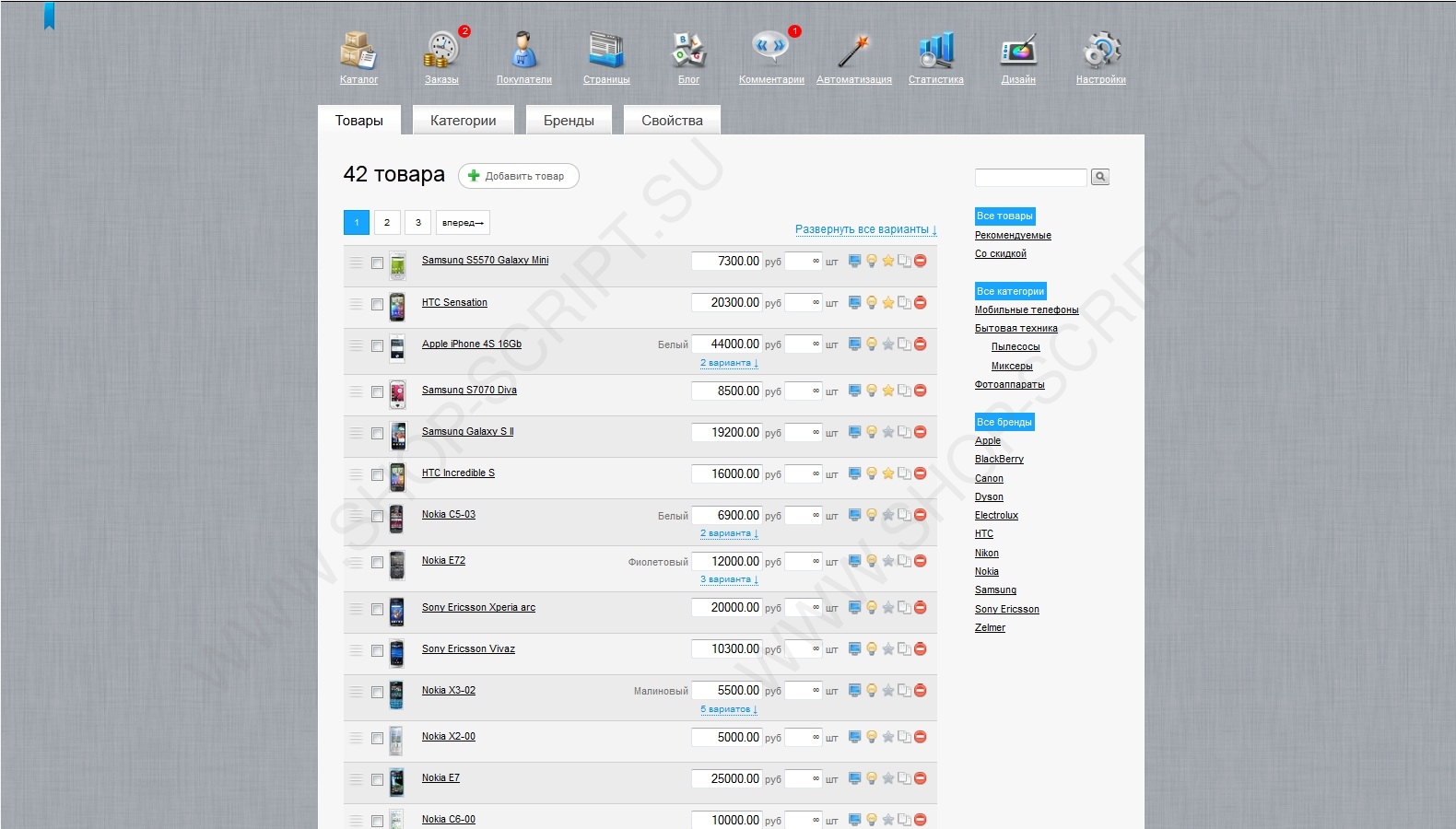Image resolution: width=1456 pixels, height=829 pixels.
Task: Expand 2 варианта under Nokia C5-03
Action: (729, 533)
